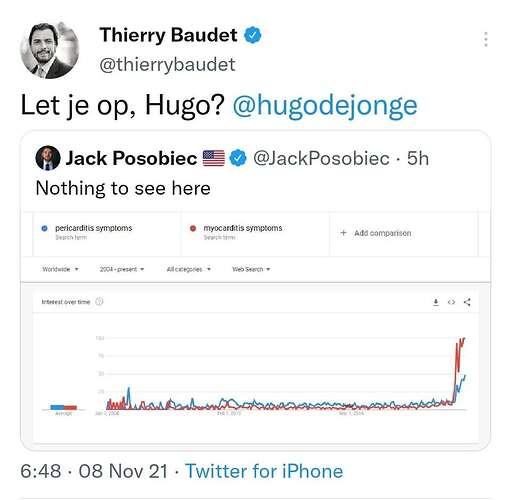510x500 pixels.
Task: Click the American flag emoji icon
Action: [214, 158]
